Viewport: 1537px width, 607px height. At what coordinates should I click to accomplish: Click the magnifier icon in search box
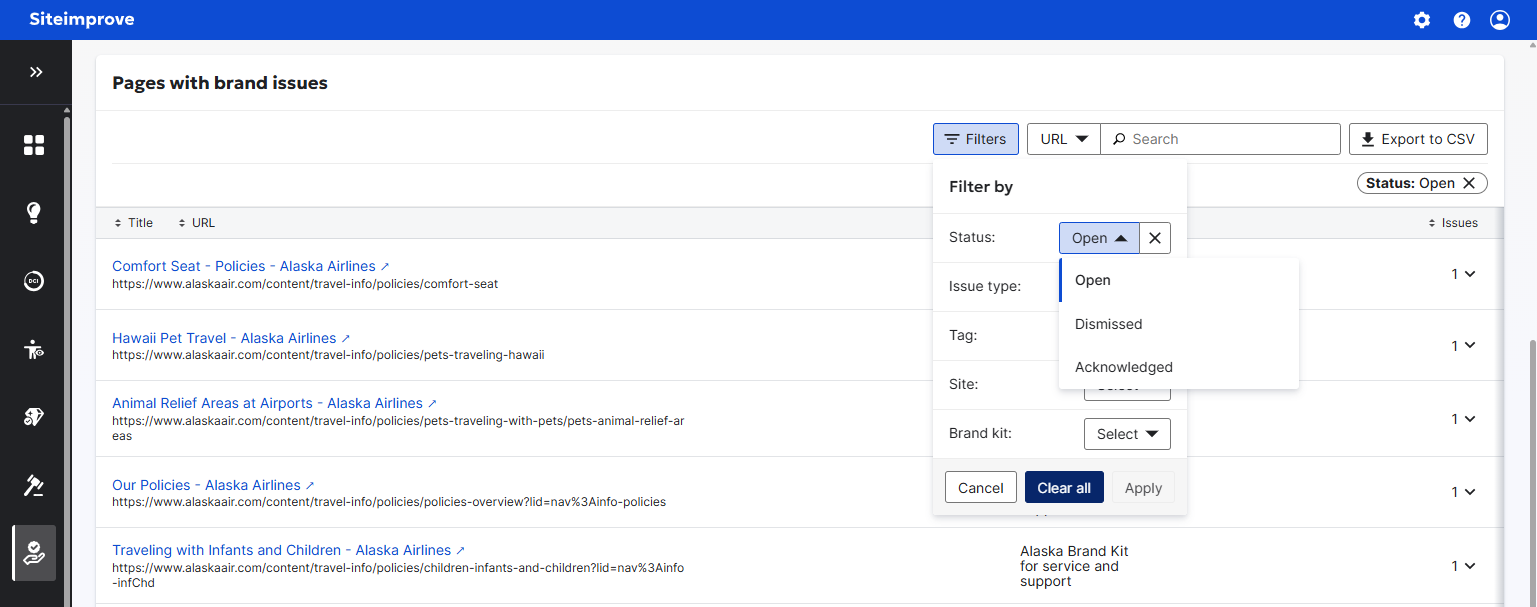coord(1119,139)
